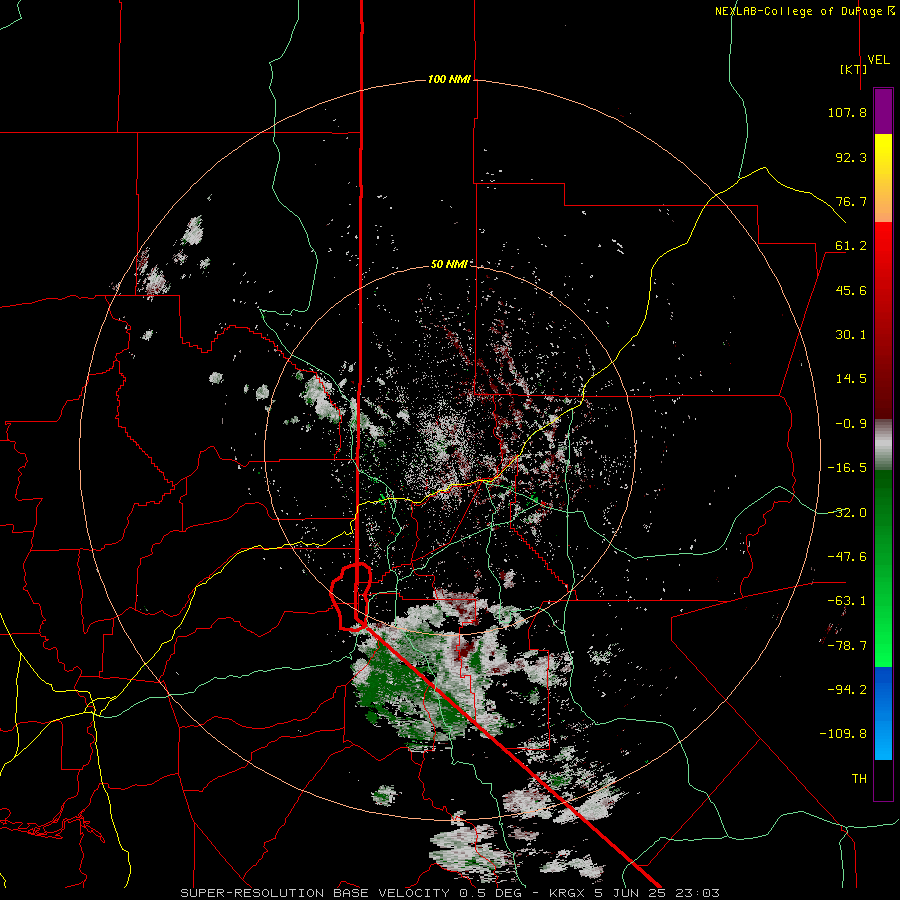Click the 100 NMI range ring label
This screenshot has height=900, width=900.
449,79
